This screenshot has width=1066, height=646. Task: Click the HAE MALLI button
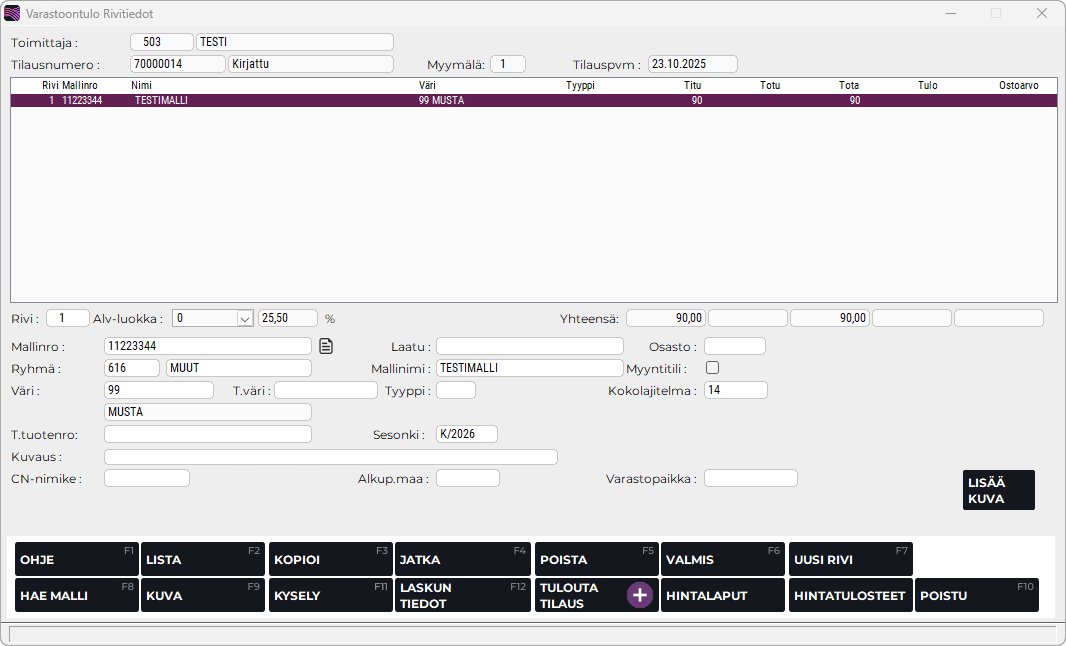[76, 595]
